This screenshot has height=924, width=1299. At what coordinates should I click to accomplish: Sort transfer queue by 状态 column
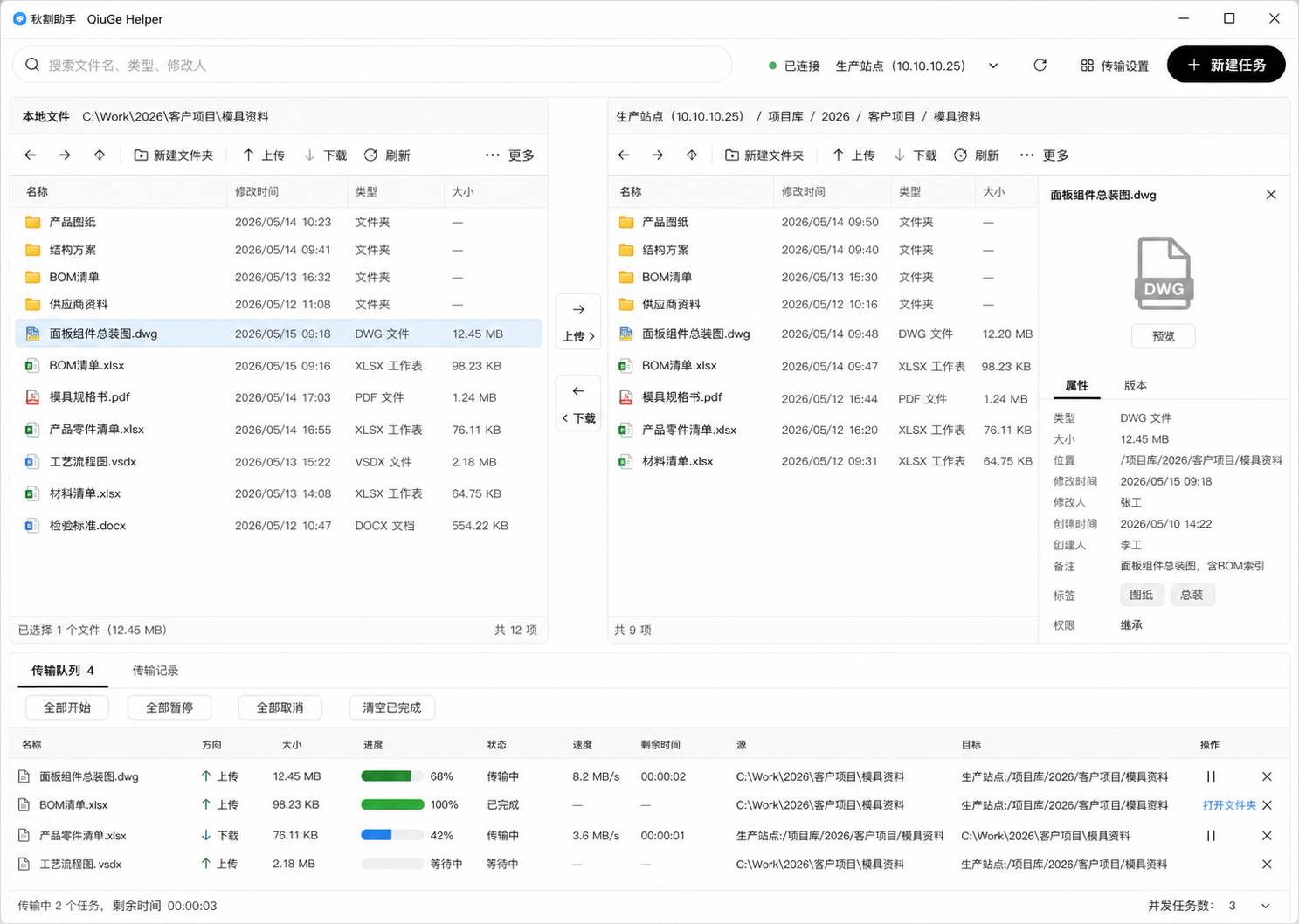(497, 745)
